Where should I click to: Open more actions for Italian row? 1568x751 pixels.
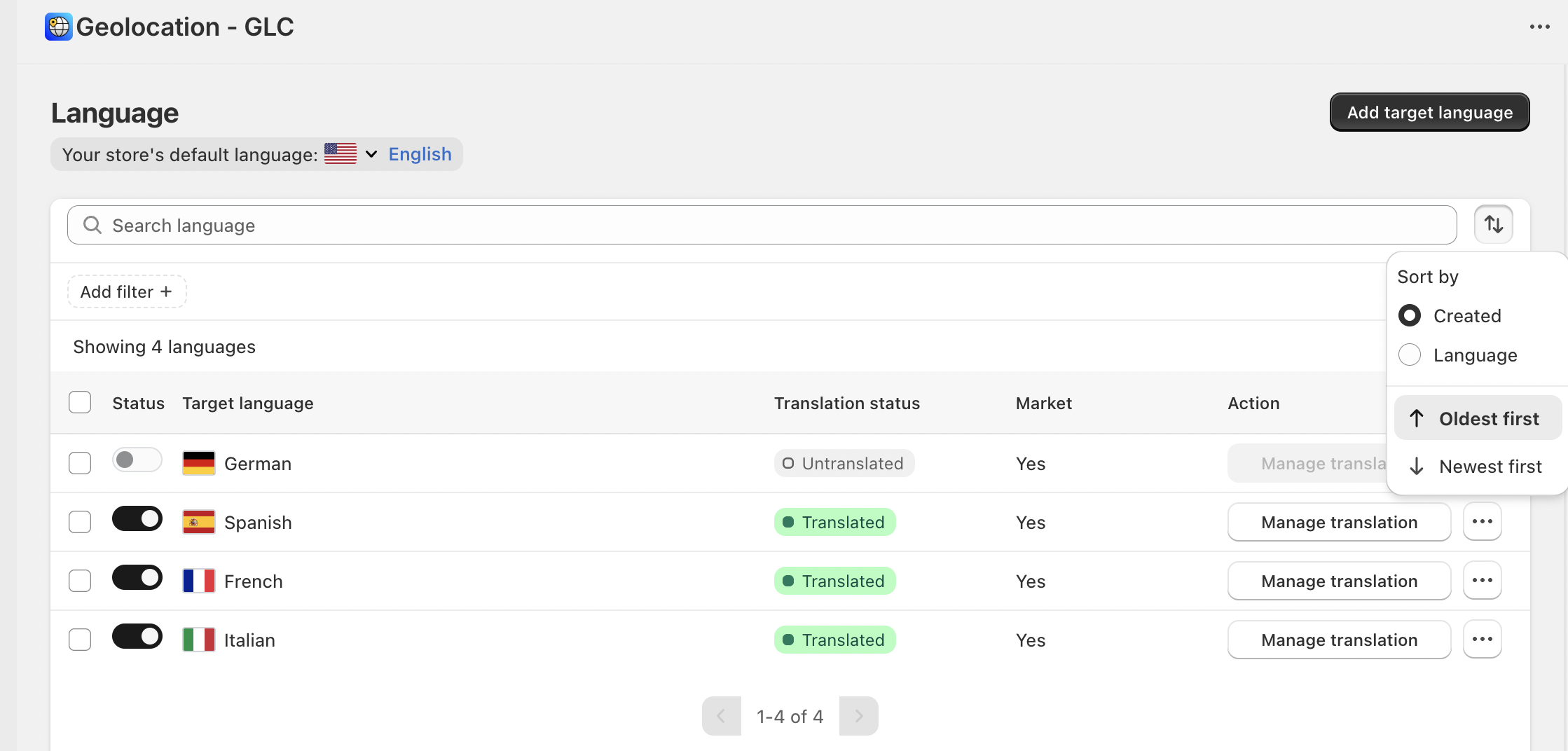[x=1482, y=640]
